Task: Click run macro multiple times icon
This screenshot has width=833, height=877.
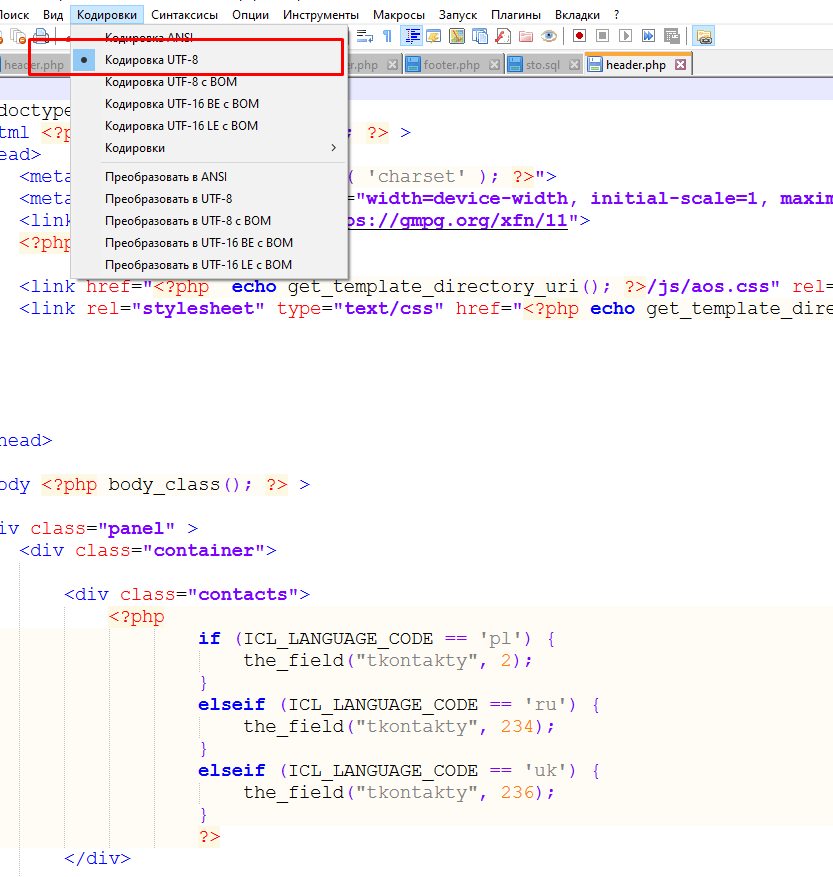Action: click(x=648, y=36)
